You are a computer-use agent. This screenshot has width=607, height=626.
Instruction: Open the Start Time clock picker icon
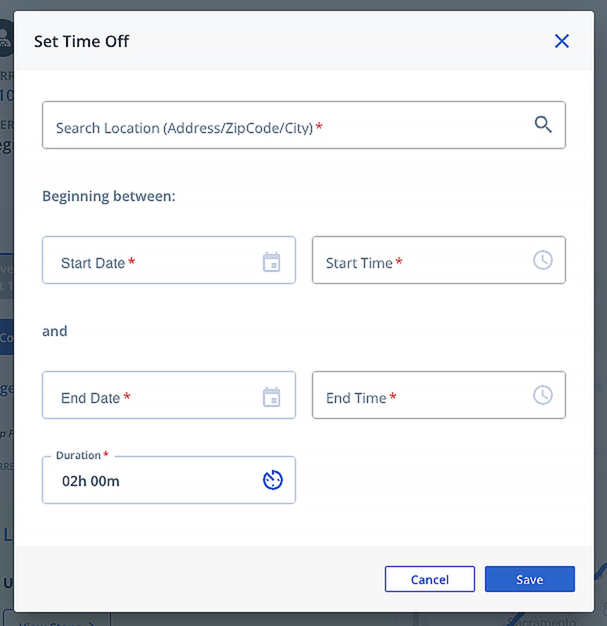pyautogui.click(x=543, y=260)
